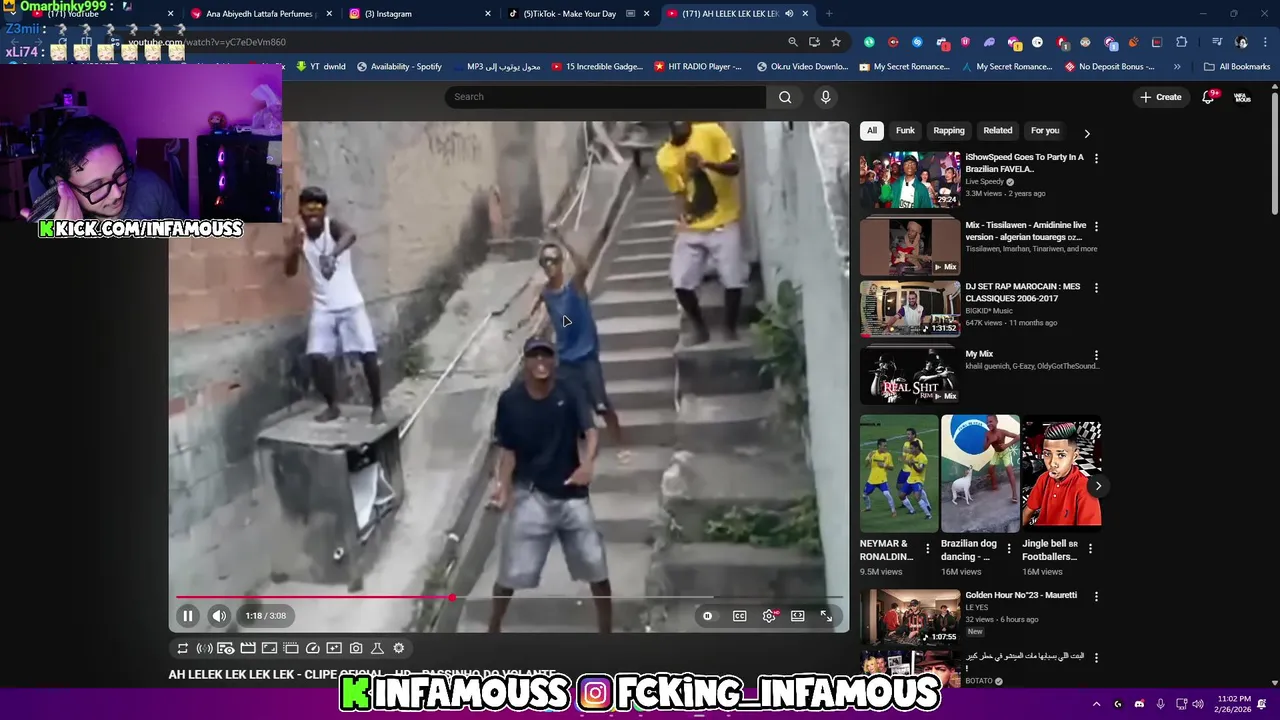This screenshot has height=720, width=1280.
Task: Open options menu for Golden Hour No°23
Action: 1096,596
